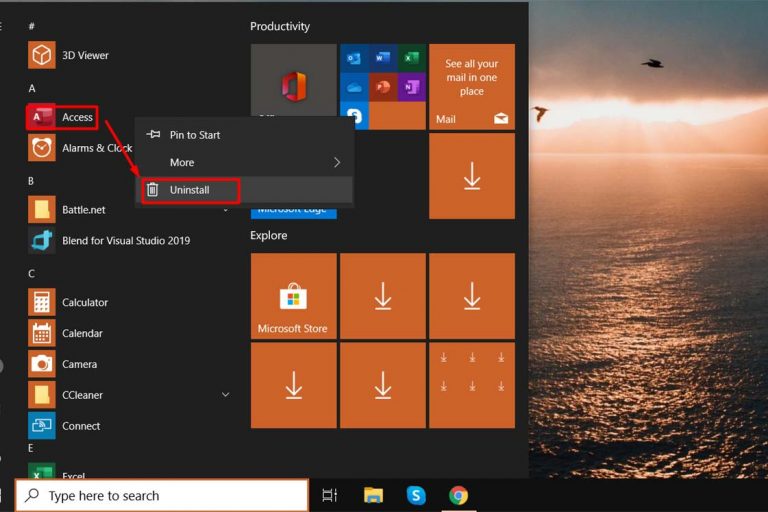Open Skype from the taskbar
This screenshot has height=512, width=768.
[x=416, y=495]
